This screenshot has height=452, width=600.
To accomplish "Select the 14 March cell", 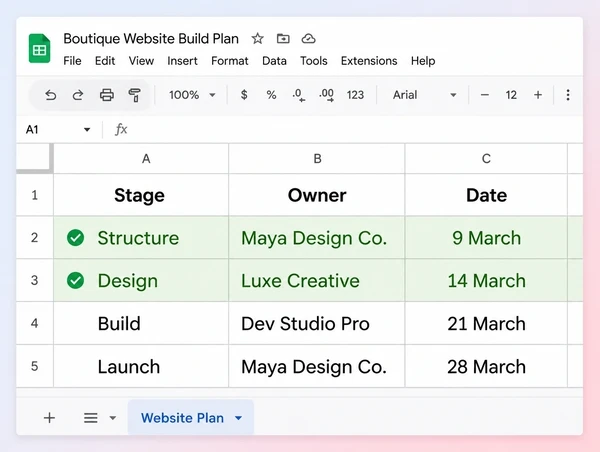I will [x=486, y=281].
